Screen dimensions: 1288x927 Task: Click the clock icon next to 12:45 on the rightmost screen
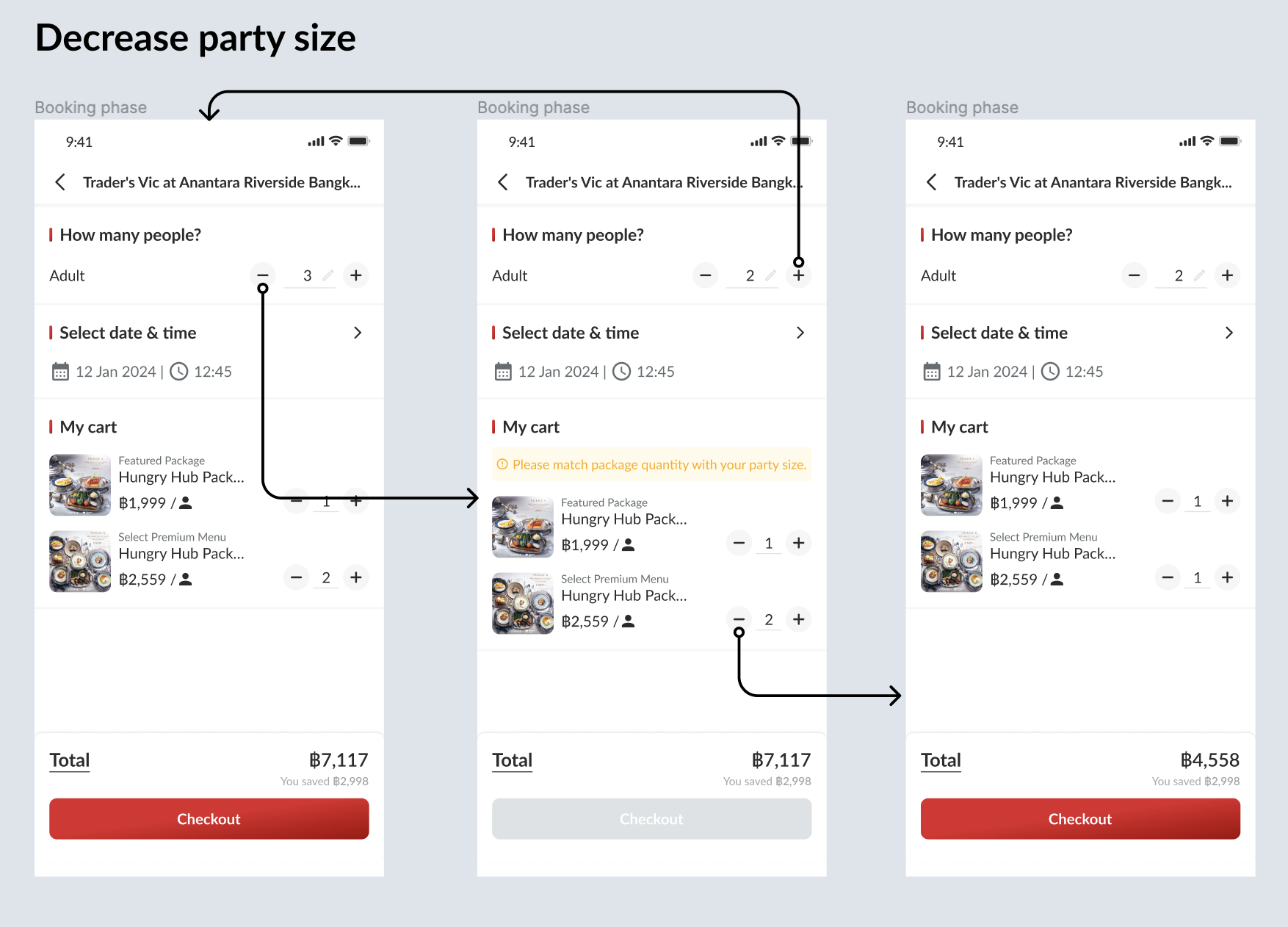pyautogui.click(x=1051, y=372)
